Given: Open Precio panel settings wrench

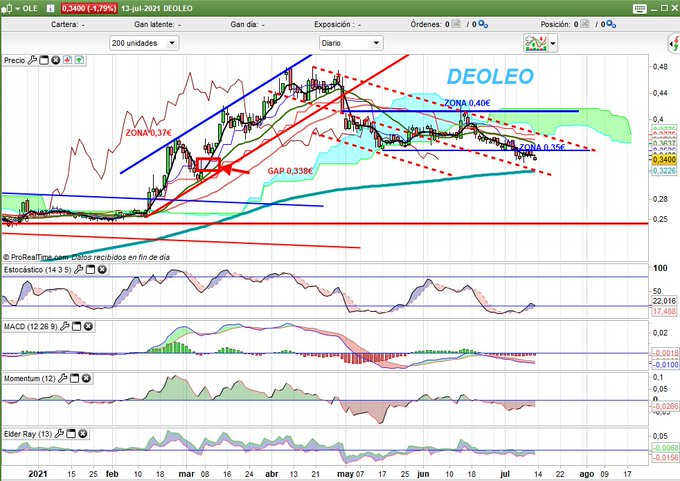Looking at the screenshot, I should (x=32, y=60).
